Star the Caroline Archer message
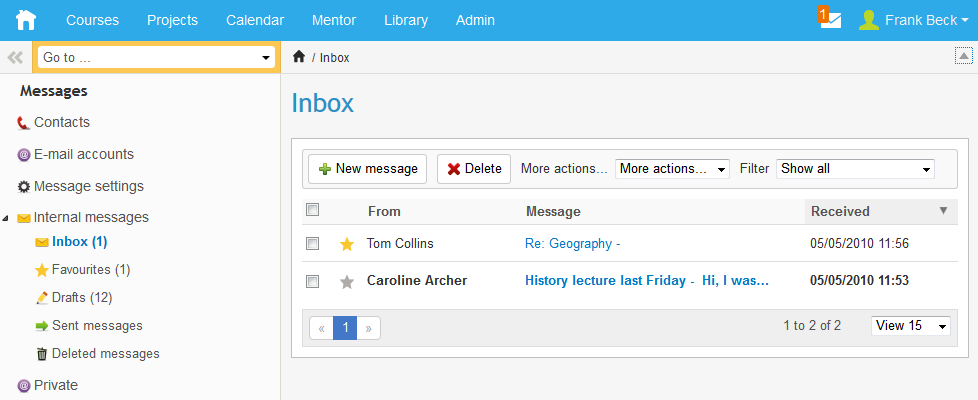 tap(347, 282)
